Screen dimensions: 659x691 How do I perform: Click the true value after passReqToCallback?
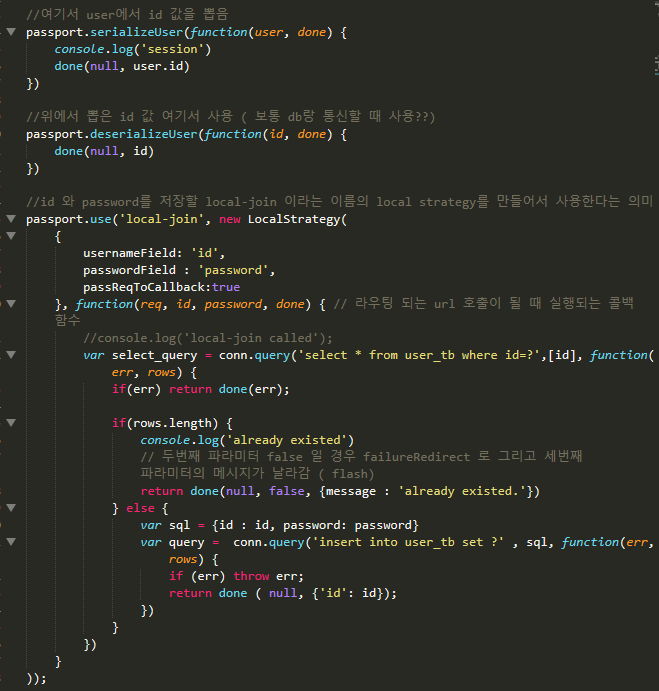[x=226, y=287]
